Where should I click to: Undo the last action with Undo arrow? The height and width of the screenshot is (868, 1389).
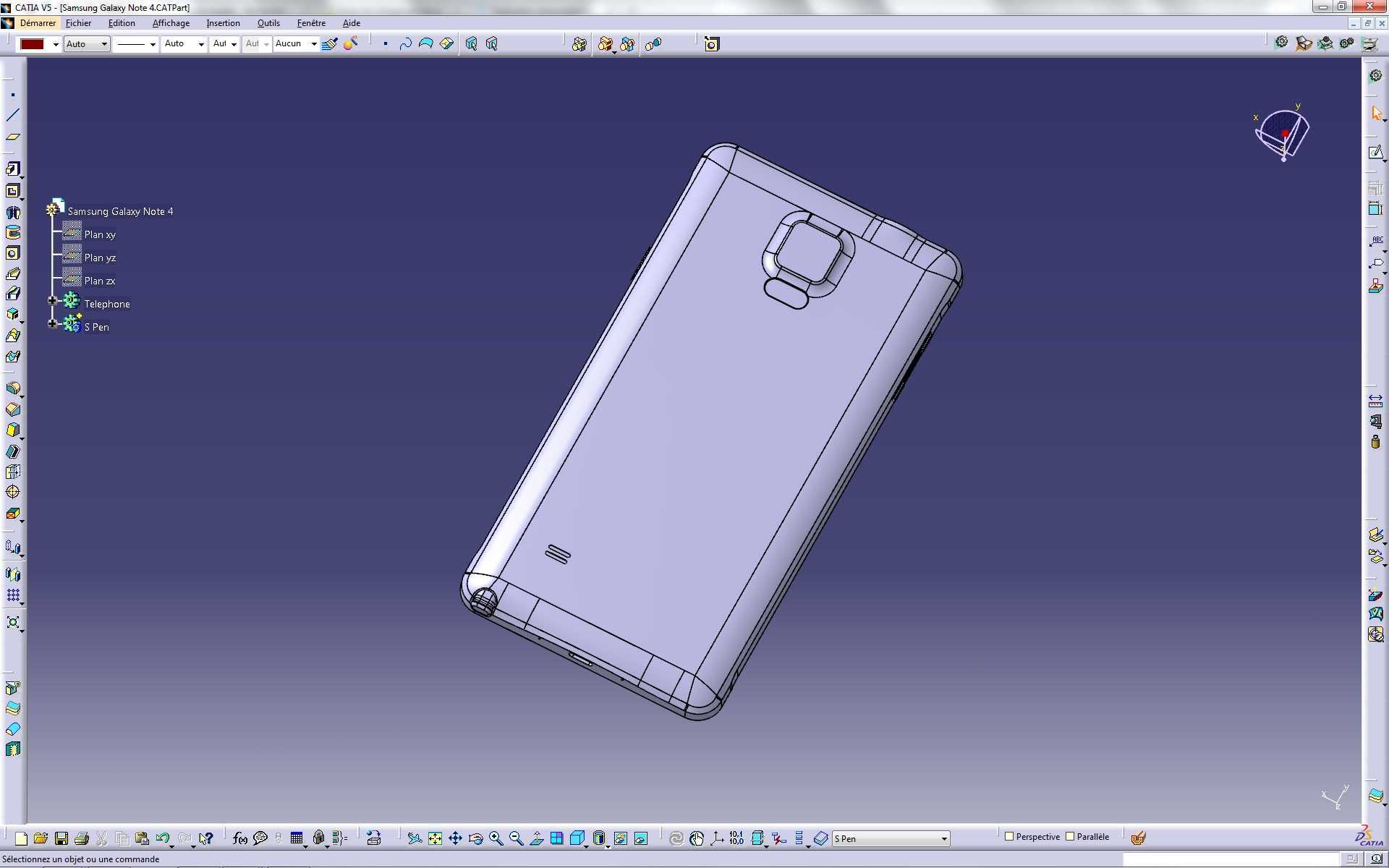[x=163, y=838]
